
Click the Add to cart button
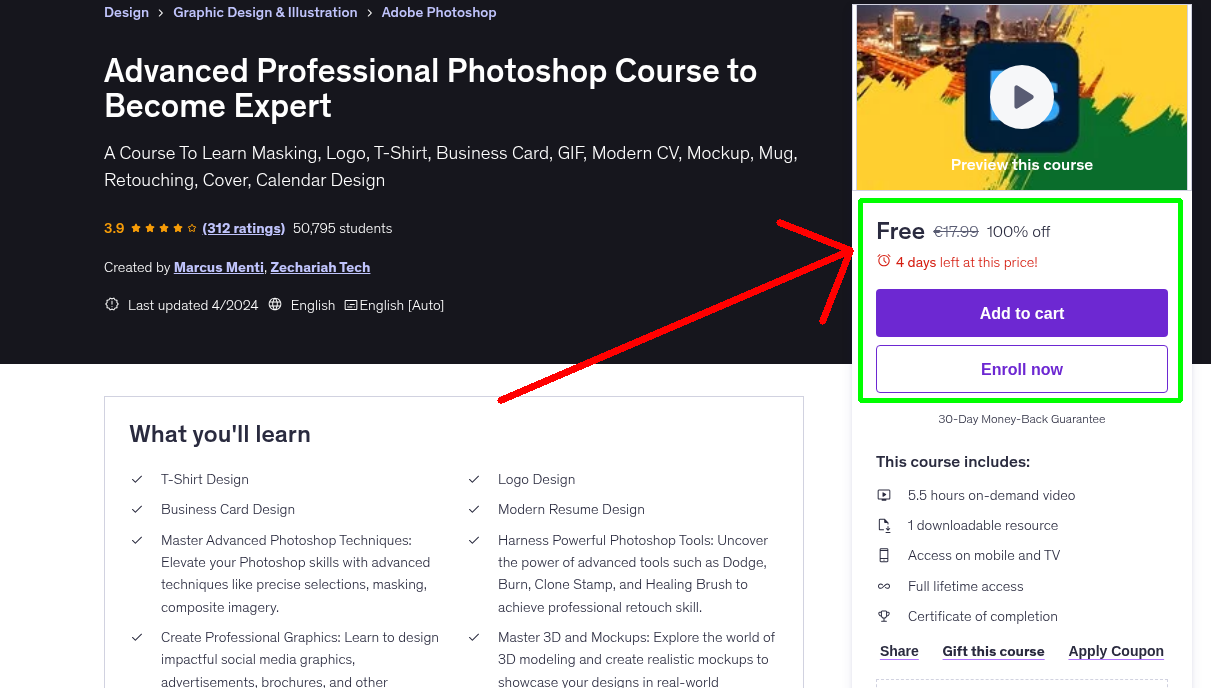[x=1021, y=313]
